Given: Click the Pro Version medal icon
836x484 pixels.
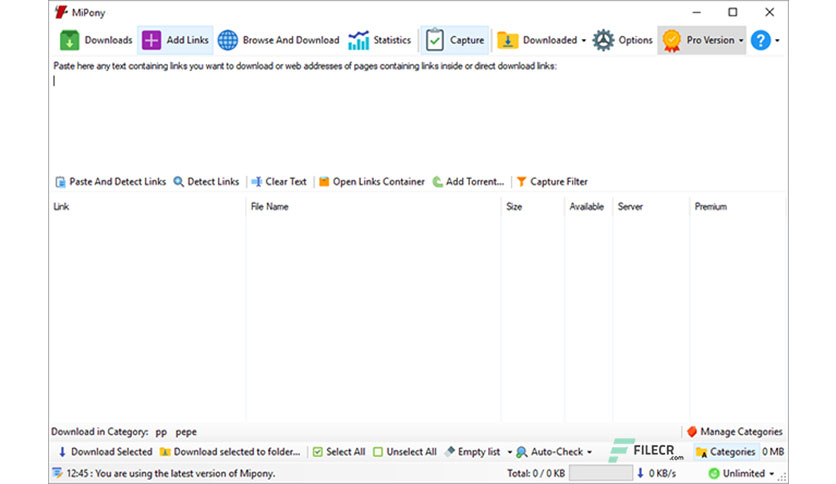Looking at the screenshot, I should (672, 41).
